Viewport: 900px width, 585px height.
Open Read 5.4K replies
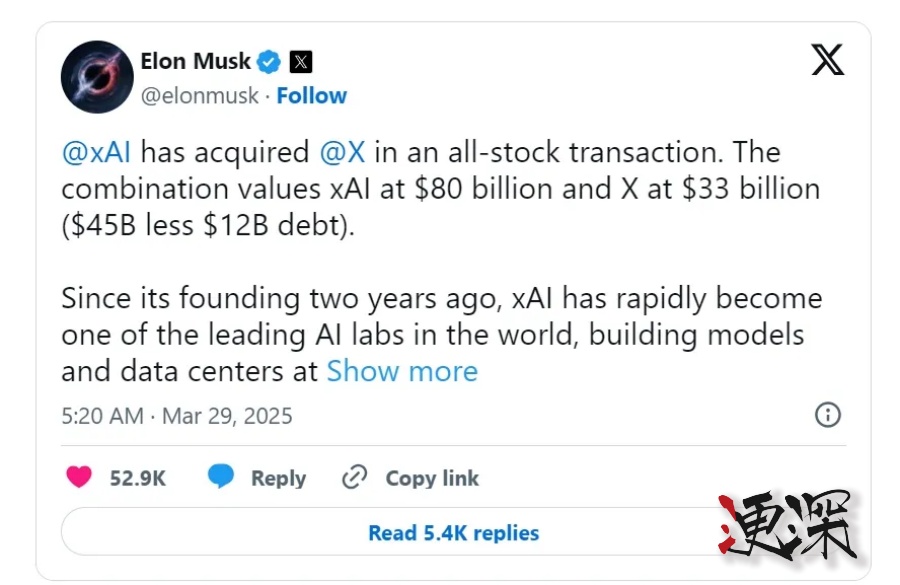pyautogui.click(x=453, y=533)
